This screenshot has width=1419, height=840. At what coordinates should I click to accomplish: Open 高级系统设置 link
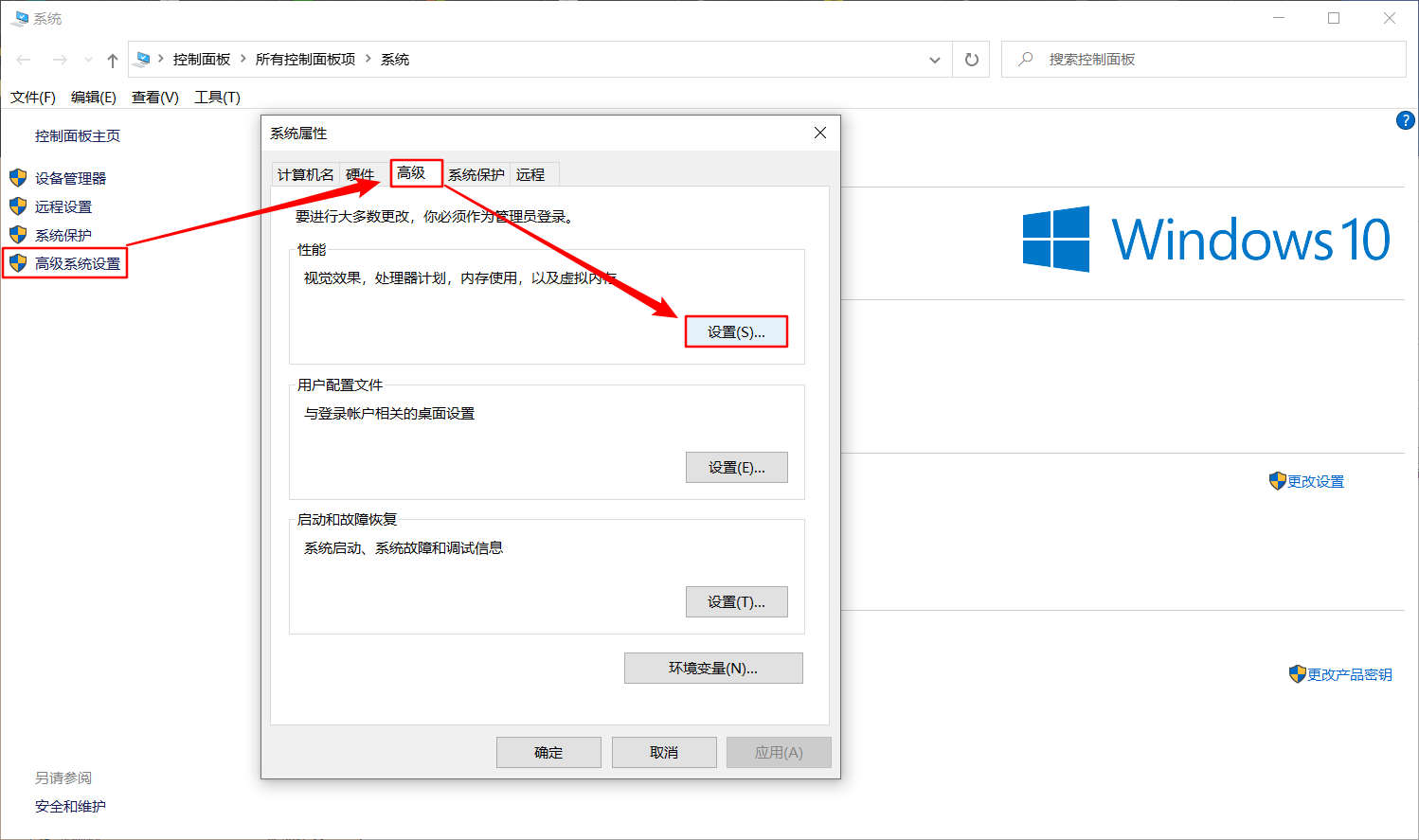[x=78, y=263]
